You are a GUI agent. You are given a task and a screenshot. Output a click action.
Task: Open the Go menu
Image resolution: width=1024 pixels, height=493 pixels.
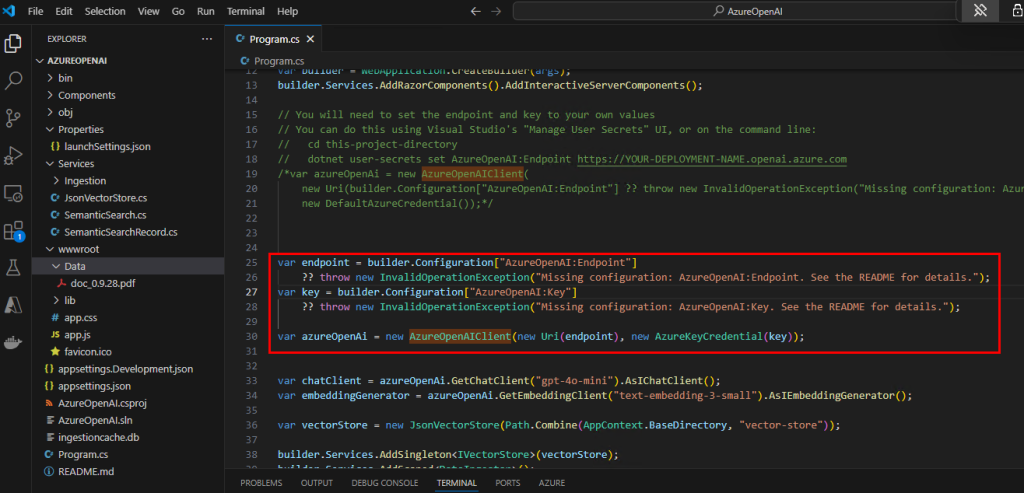(178, 11)
